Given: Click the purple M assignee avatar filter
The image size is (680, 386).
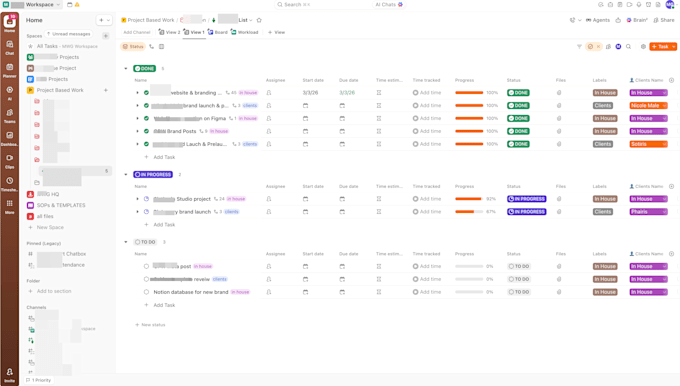Looking at the screenshot, I should tap(618, 46).
